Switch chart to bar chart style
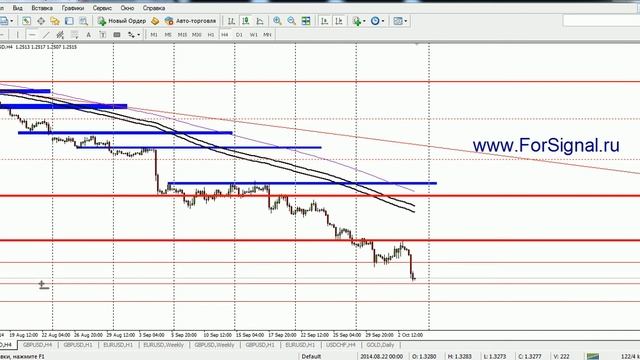The height and width of the screenshot is (360, 640). [x=231, y=21]
